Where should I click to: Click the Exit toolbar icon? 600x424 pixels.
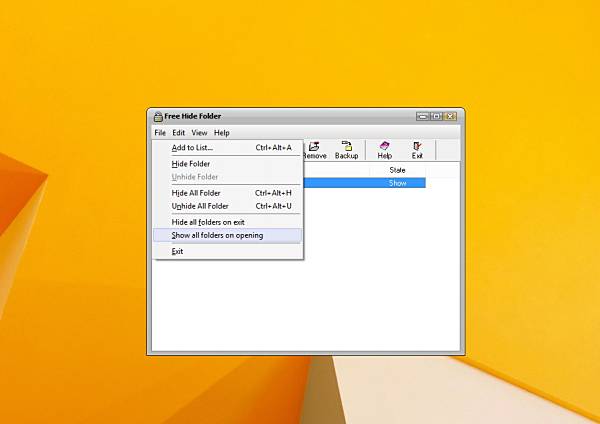pos(417,150)
